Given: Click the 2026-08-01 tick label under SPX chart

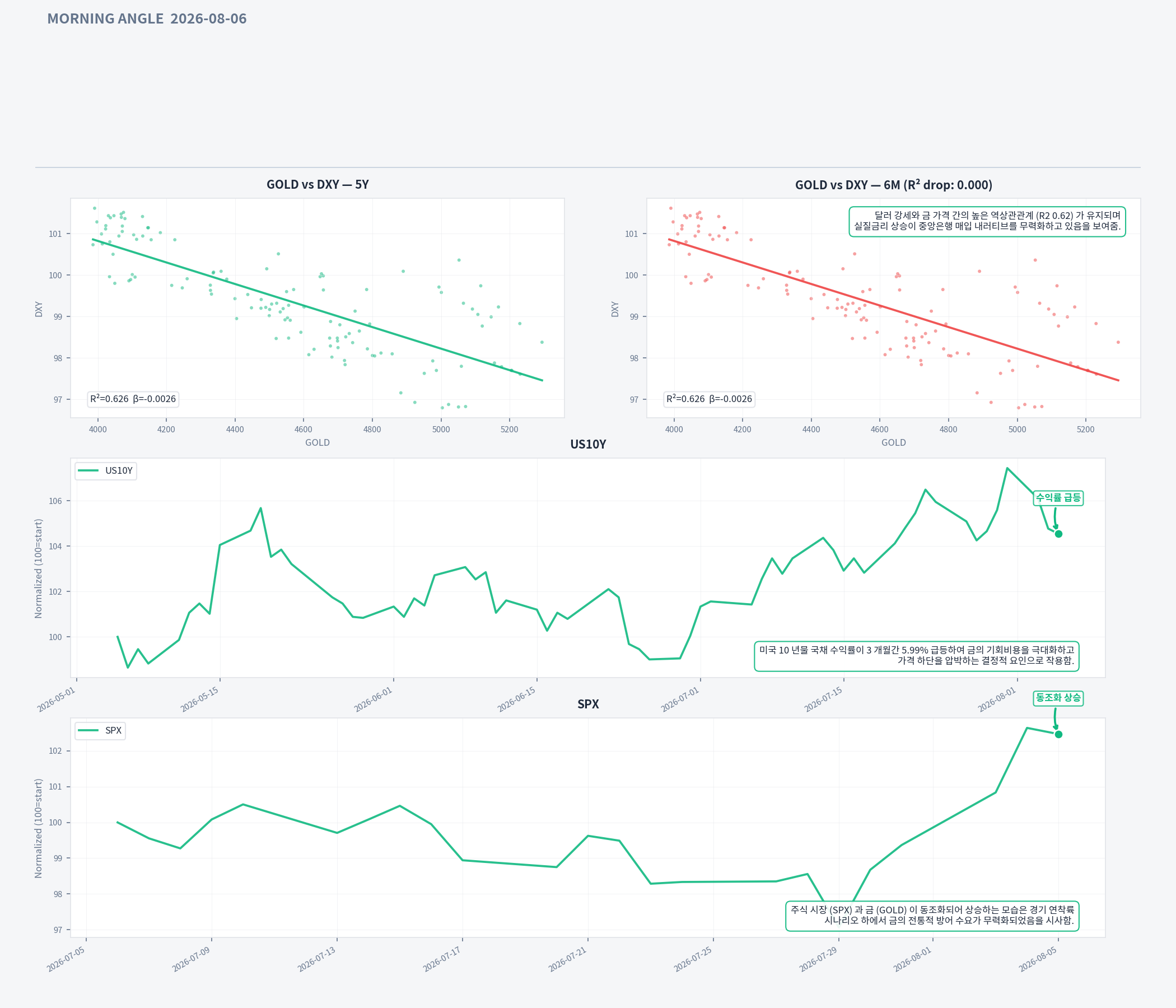Looking at the screenshot, I should coord(913,959).
